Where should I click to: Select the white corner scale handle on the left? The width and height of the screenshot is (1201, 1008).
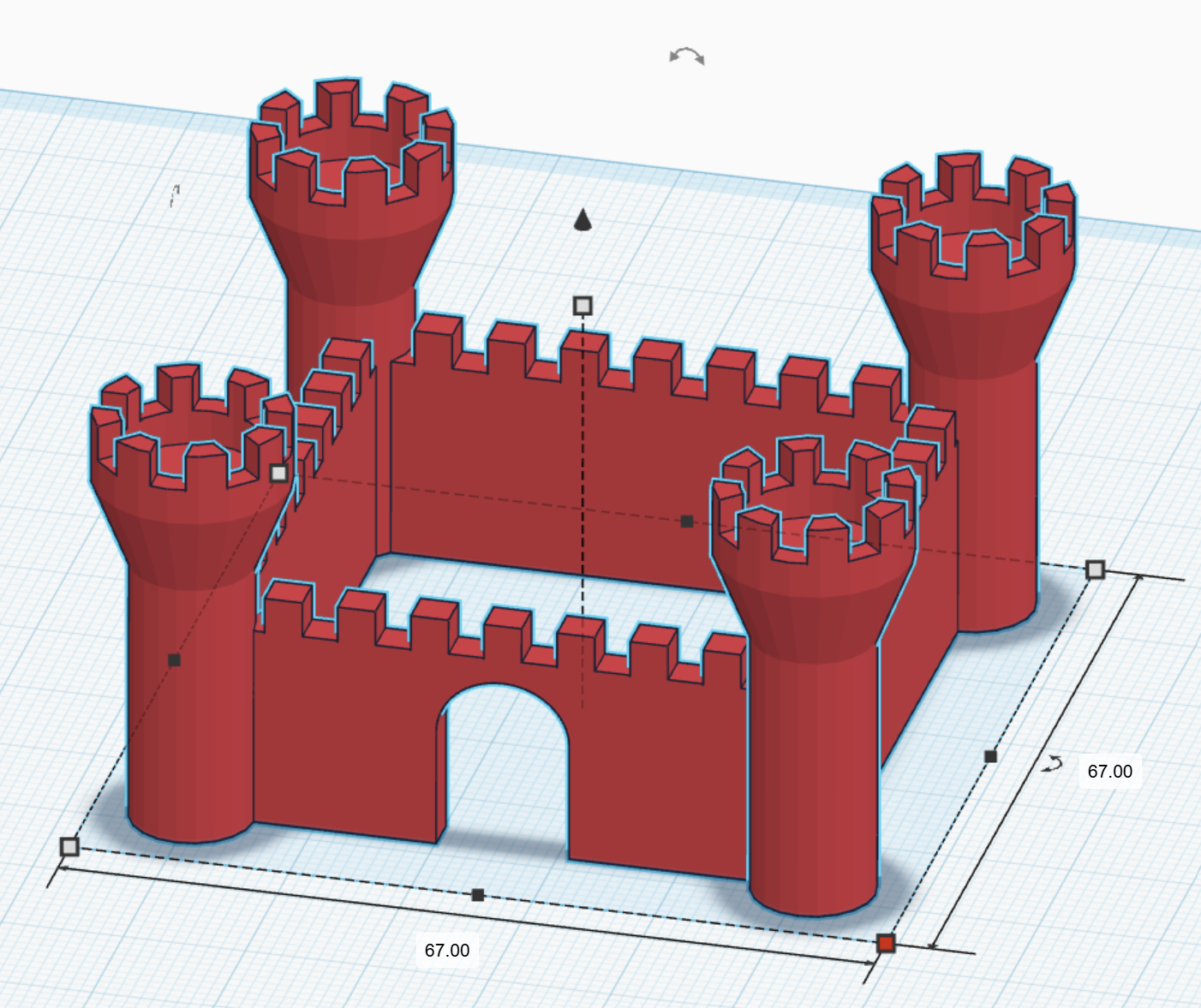69,848
